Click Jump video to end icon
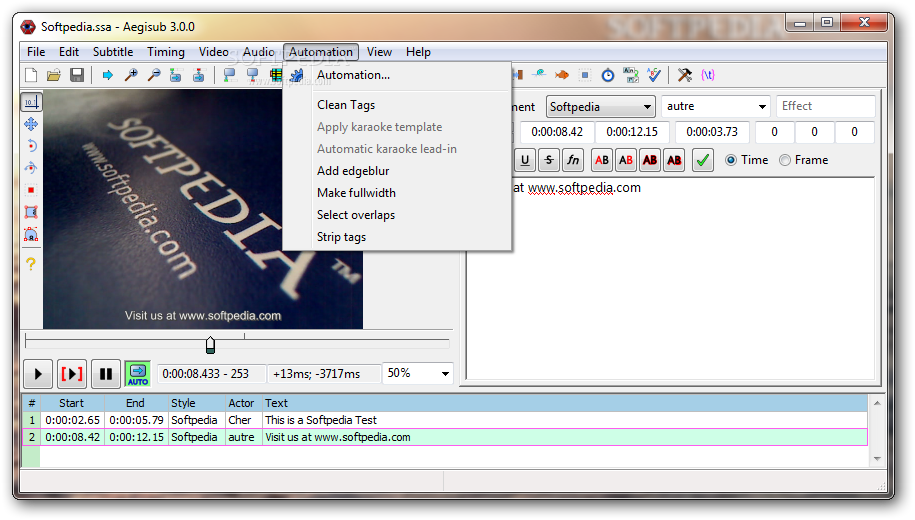The width and height of the screenshot is (915, 520). 198,75
